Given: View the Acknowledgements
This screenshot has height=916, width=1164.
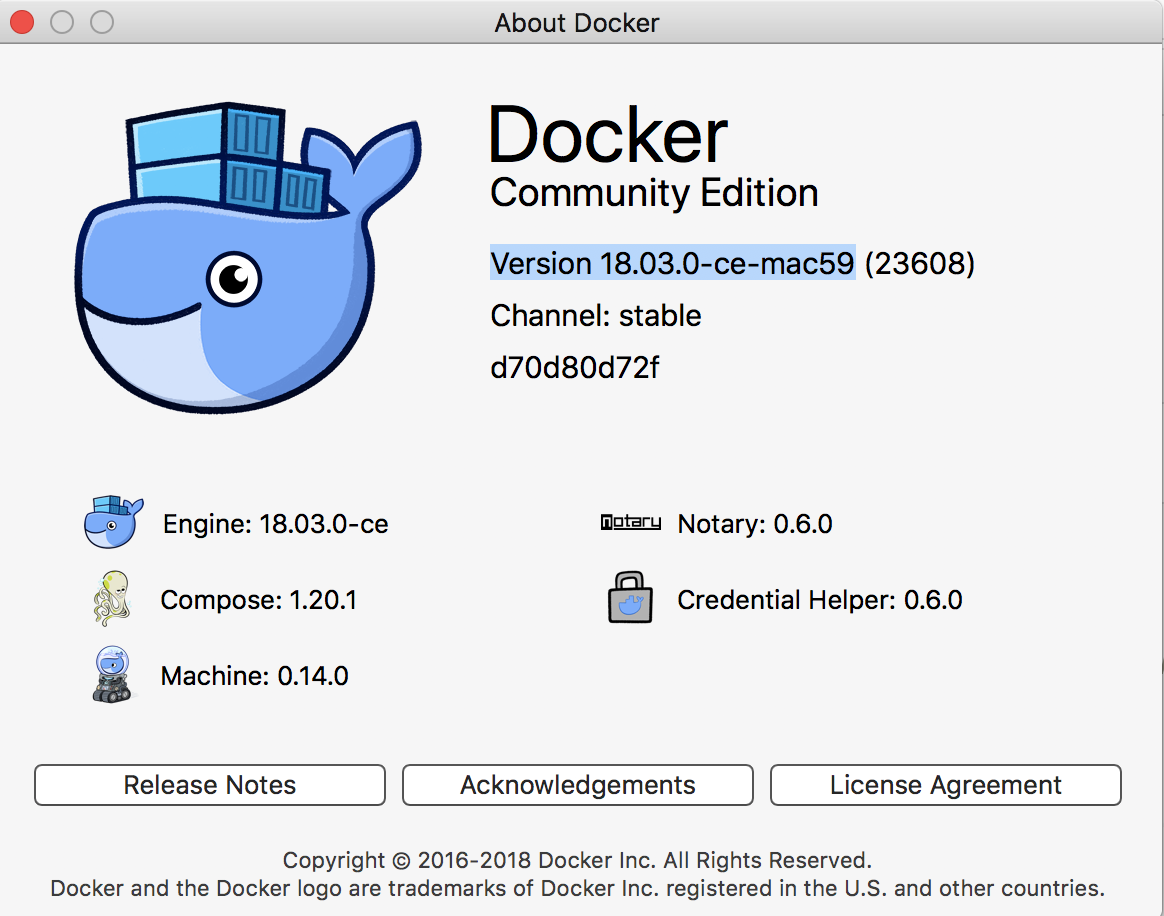Looking at the screenshot, I should [x=578, y=785].
